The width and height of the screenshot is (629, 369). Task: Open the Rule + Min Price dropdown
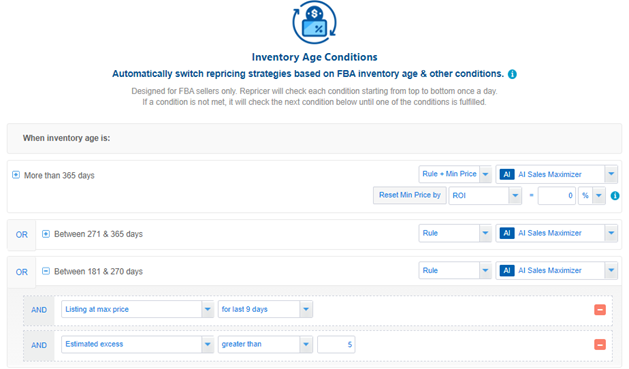click(455, 174)
